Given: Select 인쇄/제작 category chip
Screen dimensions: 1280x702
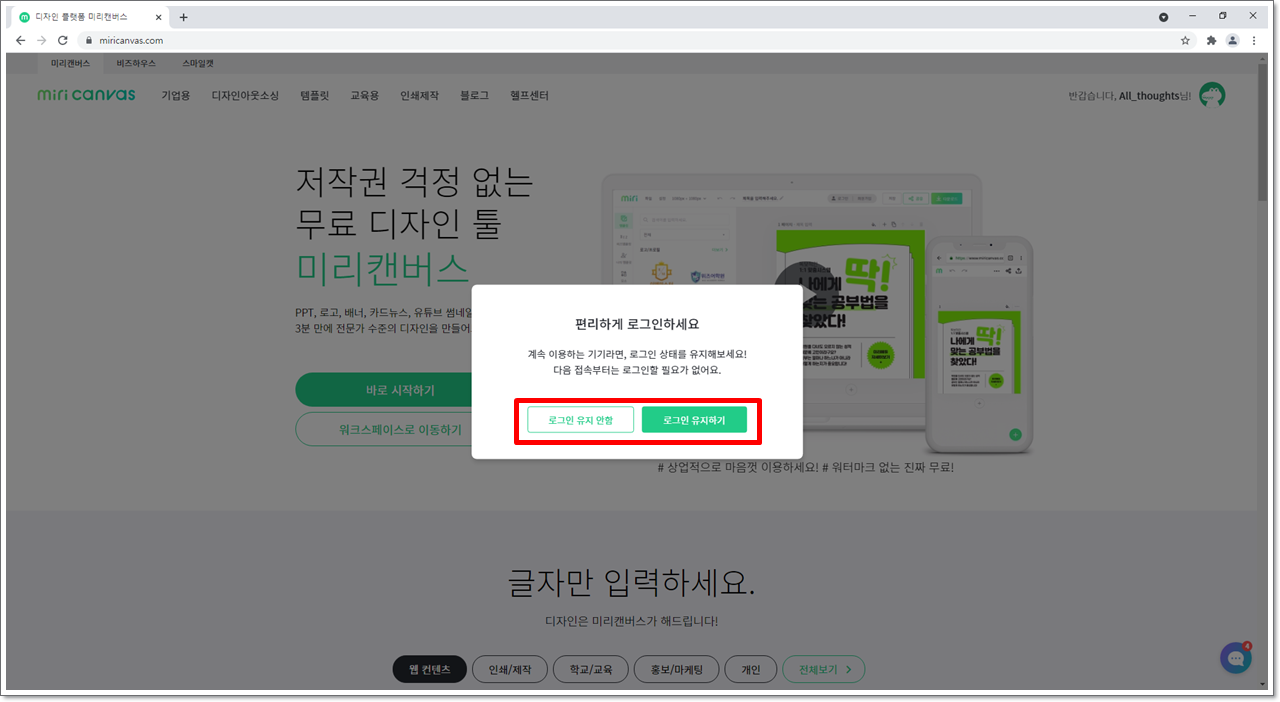Looking at the screenshot, I should 510,669.
